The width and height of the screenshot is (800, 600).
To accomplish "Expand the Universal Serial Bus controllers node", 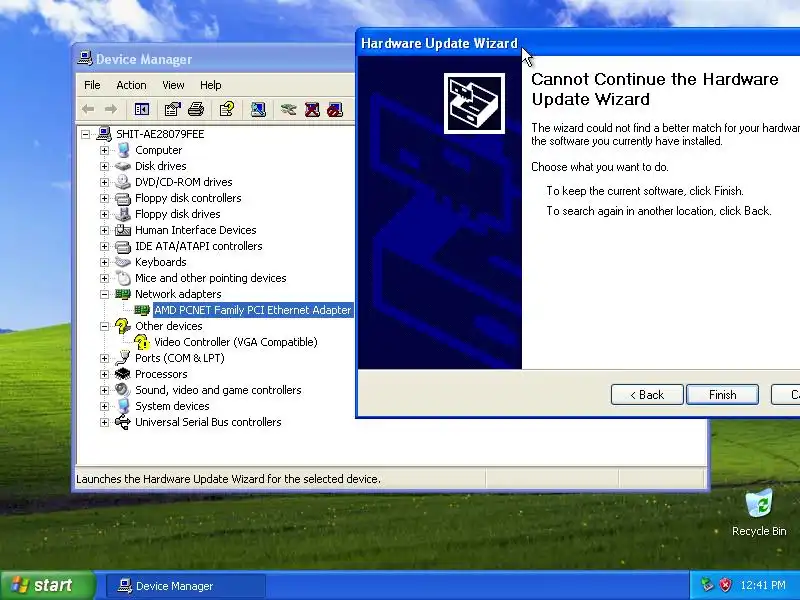I will point(104,422).
